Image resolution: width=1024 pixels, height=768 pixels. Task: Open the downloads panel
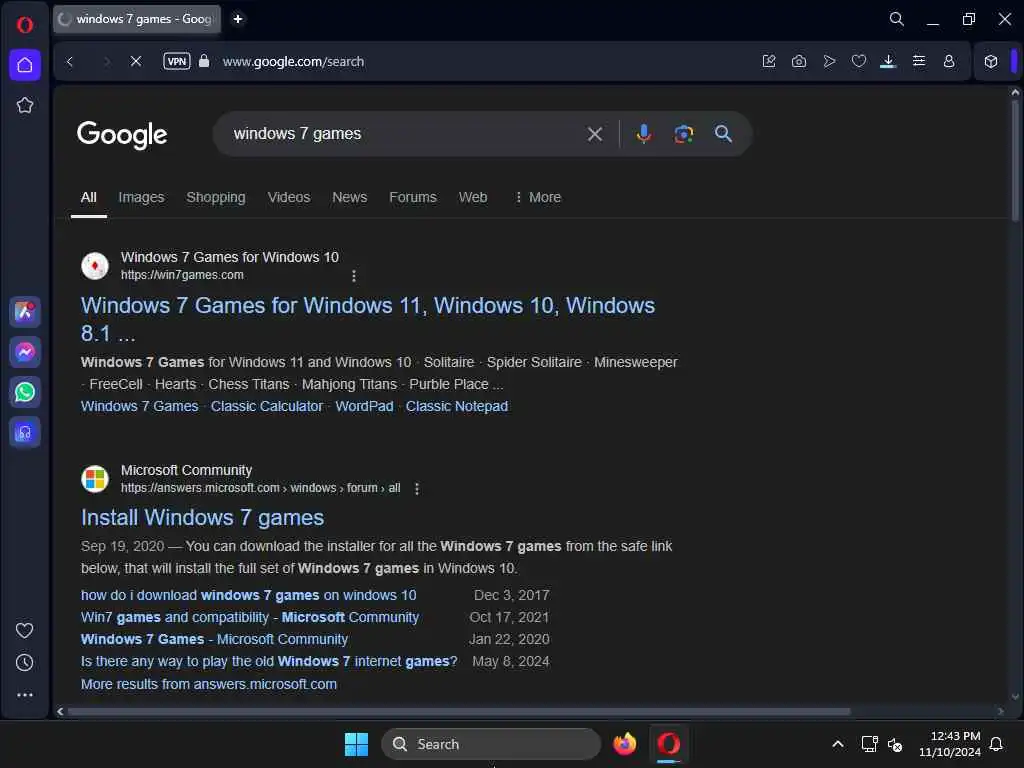(x=888, y=61)
